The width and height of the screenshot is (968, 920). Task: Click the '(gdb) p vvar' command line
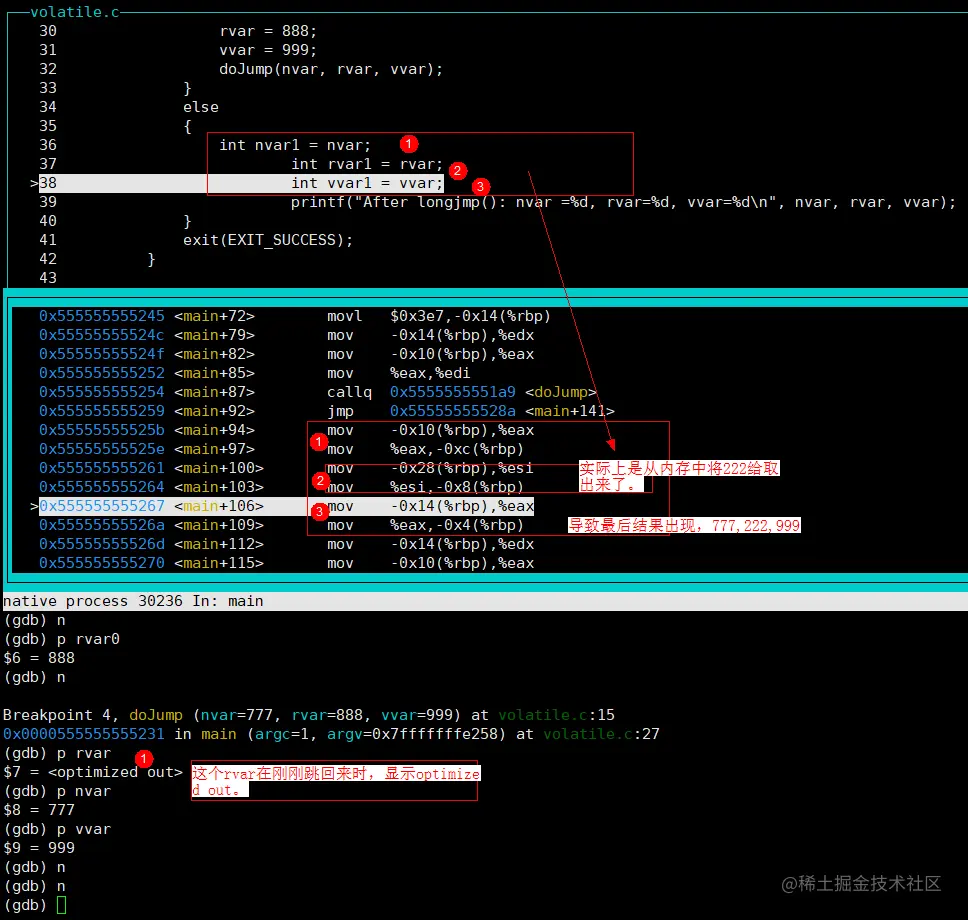57,829
